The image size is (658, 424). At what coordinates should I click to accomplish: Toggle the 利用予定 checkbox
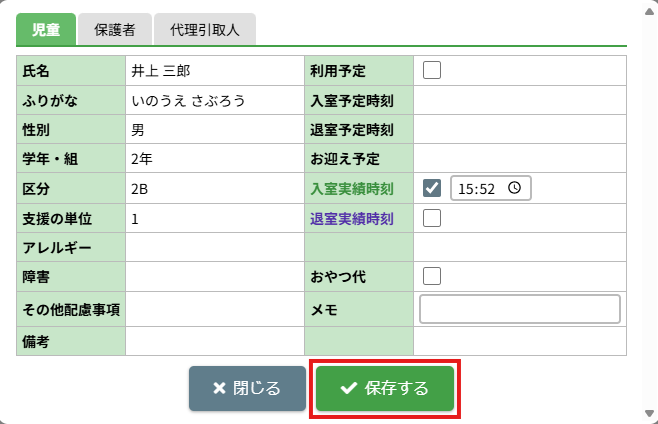click(x=432, y=71)
